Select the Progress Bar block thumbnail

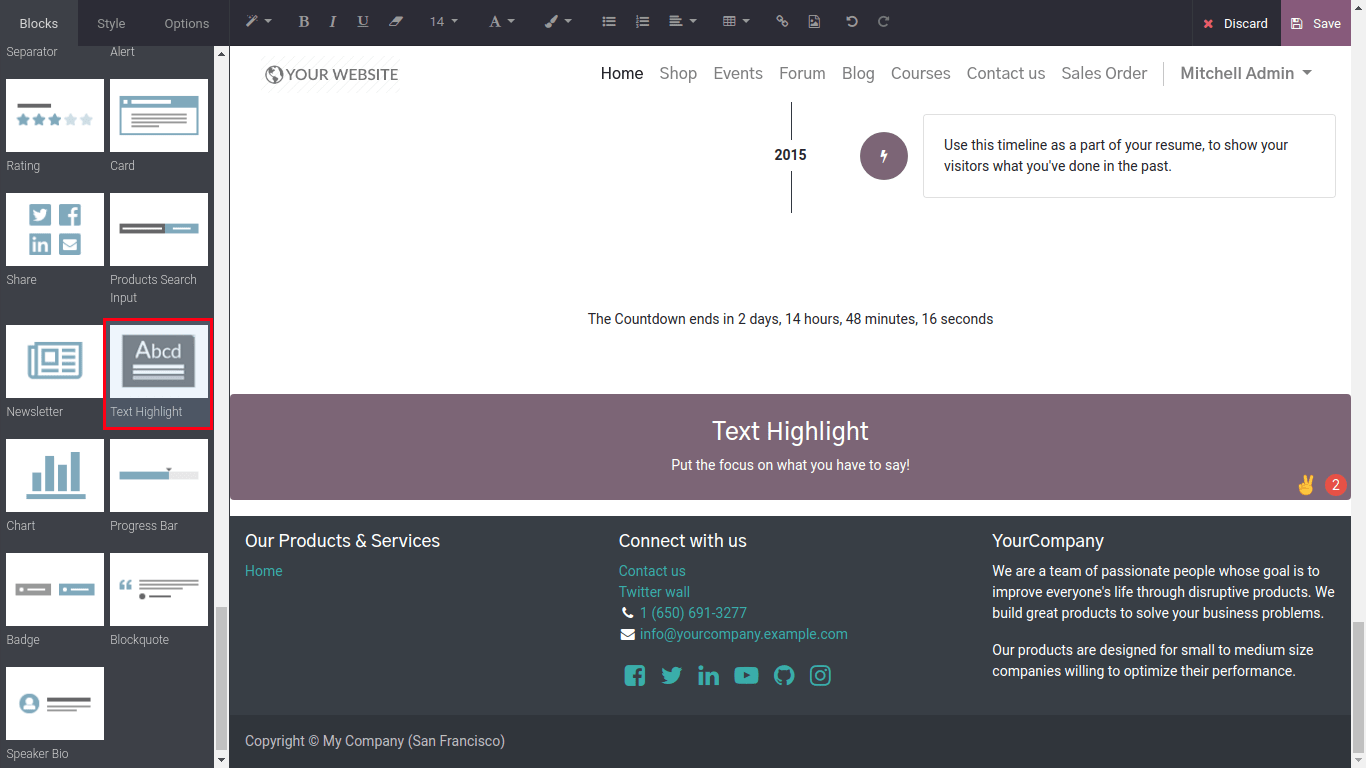click(x=159, y=476)
